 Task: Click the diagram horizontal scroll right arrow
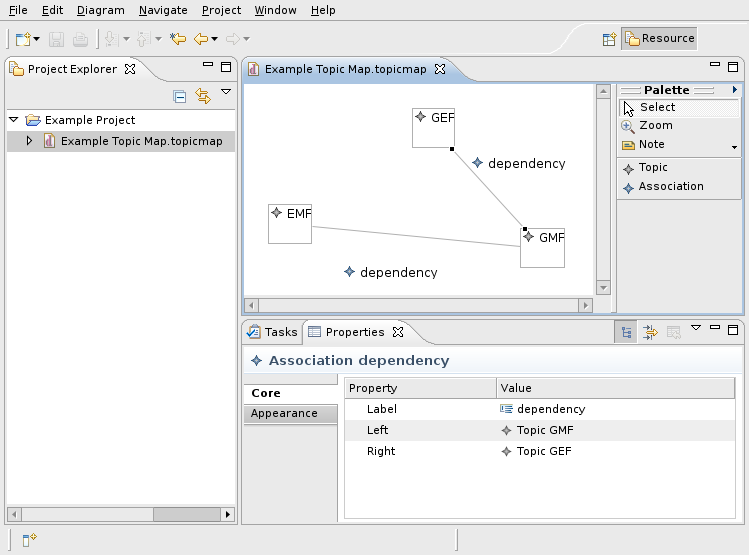(x=586, y=305)
